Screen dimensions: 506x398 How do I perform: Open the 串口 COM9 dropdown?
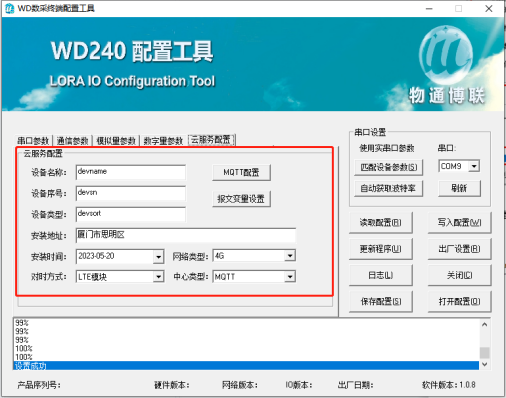tap(474, 166)
